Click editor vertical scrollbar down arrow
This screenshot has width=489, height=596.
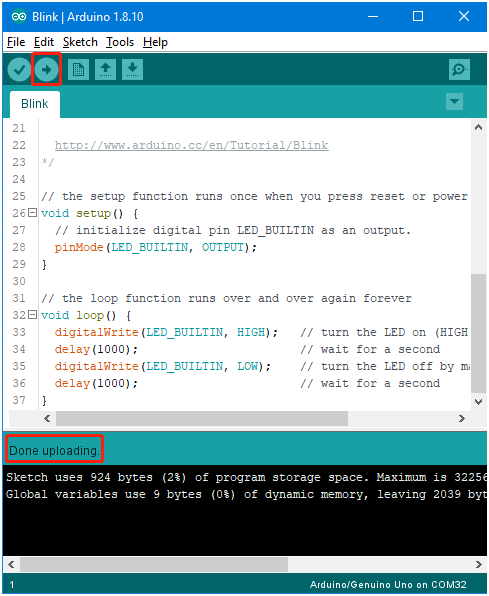pos(478,401)
